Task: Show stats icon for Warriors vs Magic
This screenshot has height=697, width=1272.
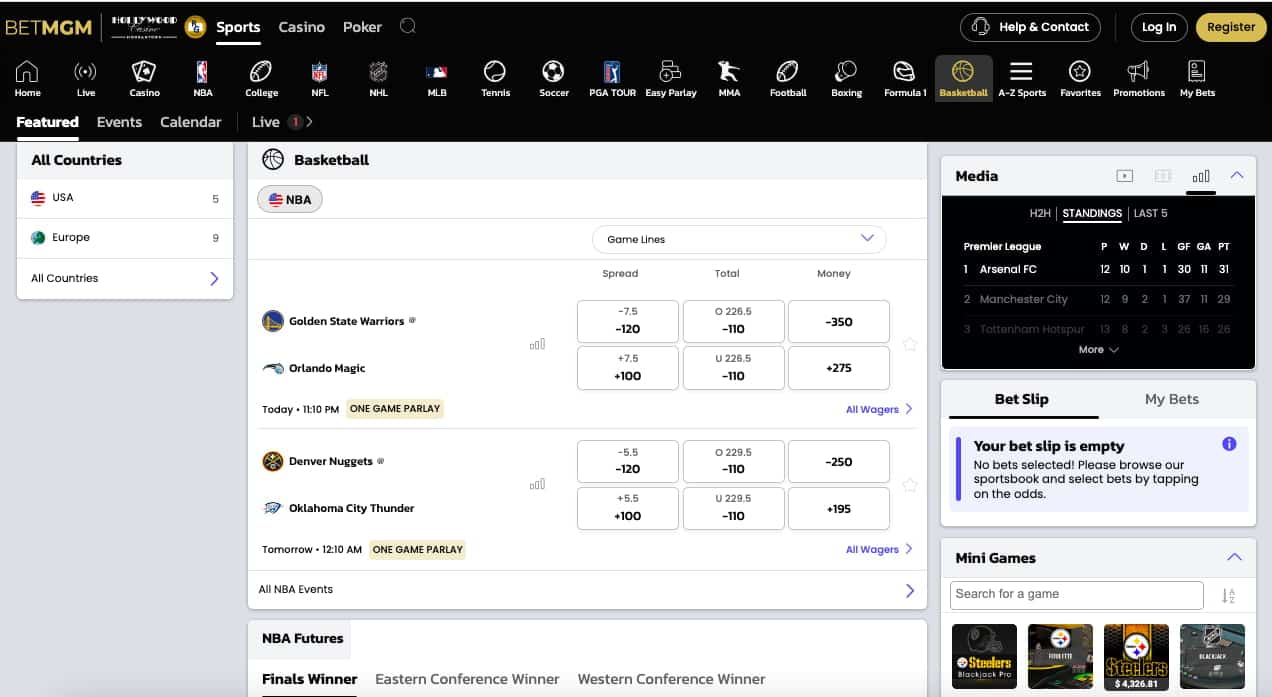Action: [x=538, y=344]
